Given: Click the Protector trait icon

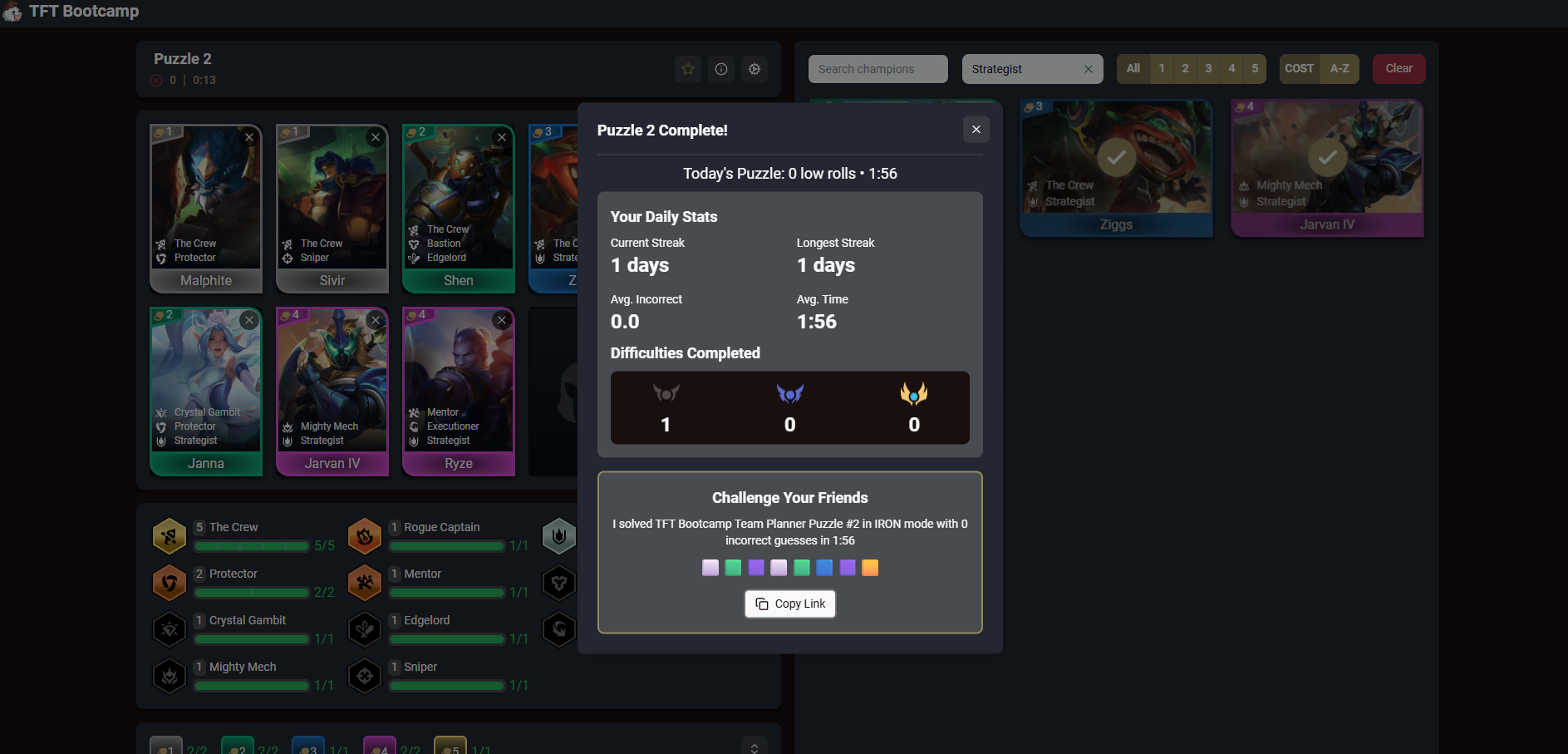Looking at the screenshot, I should 170,583.
